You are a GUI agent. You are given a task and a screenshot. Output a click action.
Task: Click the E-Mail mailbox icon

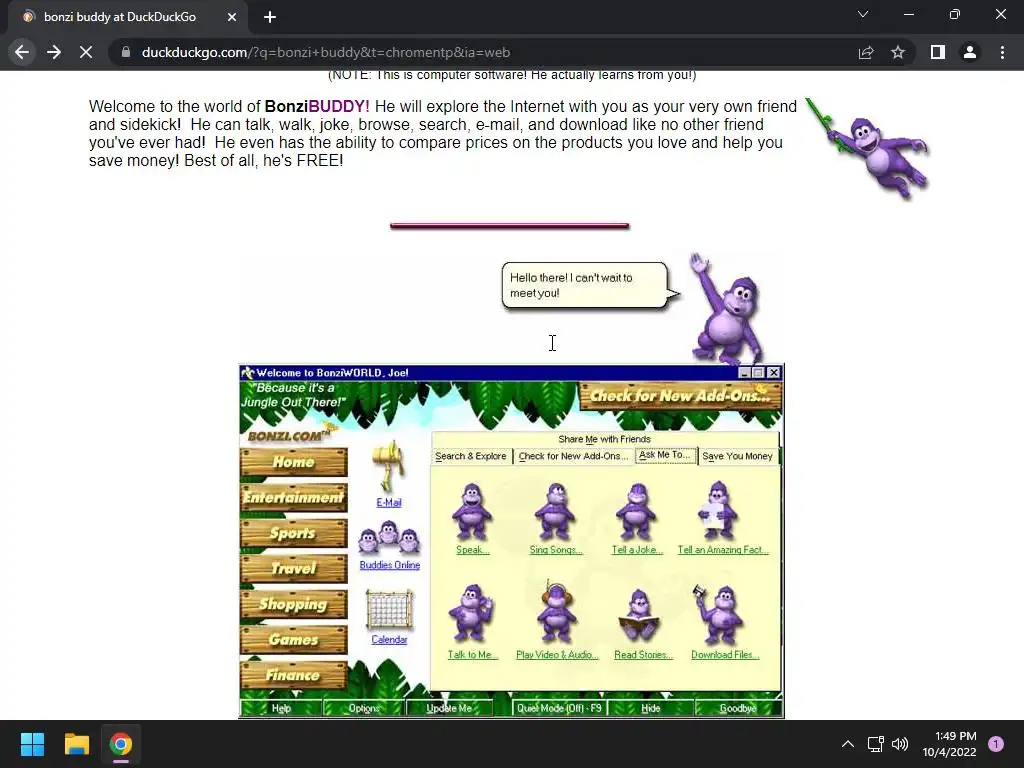[x=389, y=466]
